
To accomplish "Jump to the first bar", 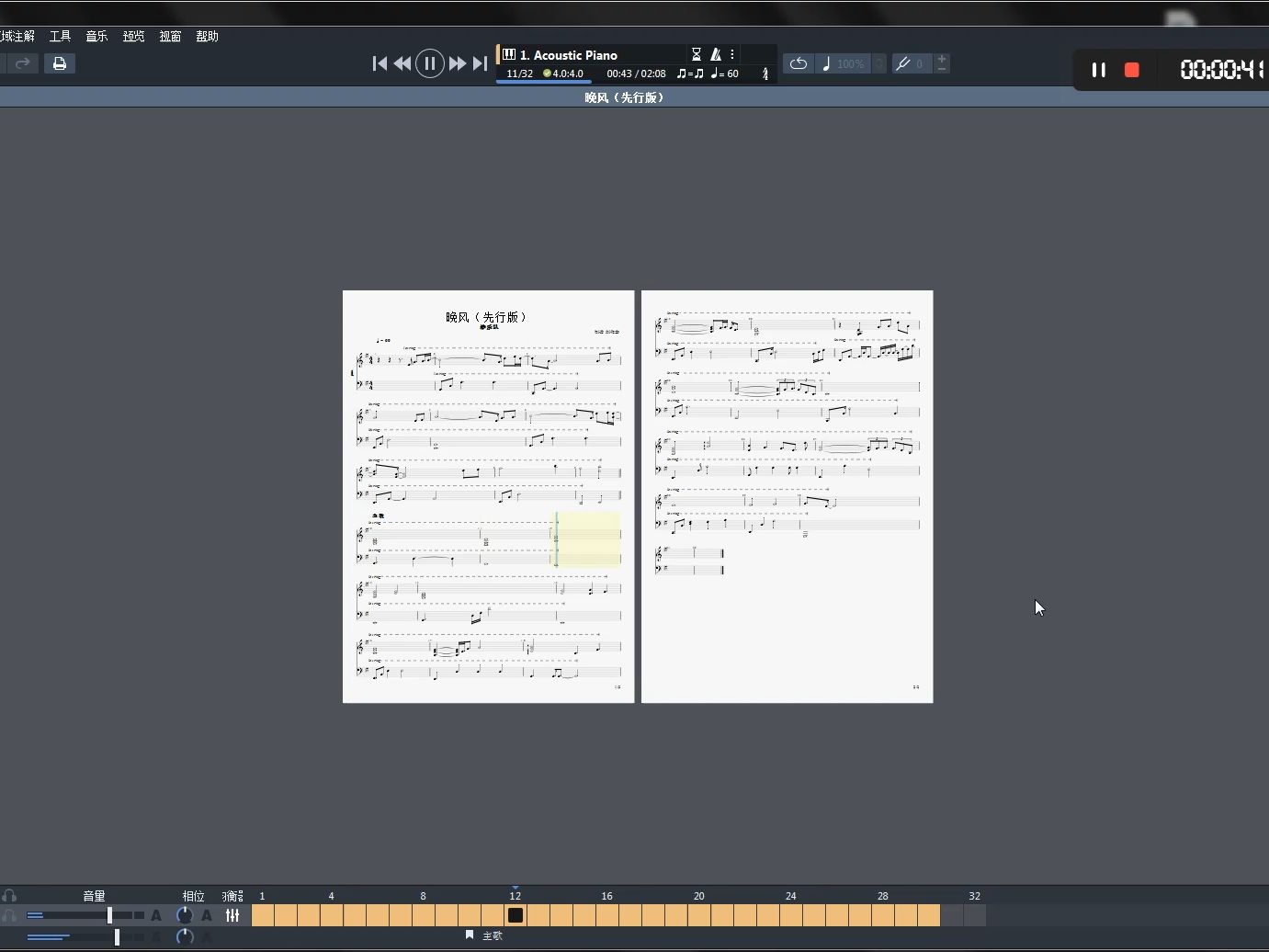I will pos(380,63).
